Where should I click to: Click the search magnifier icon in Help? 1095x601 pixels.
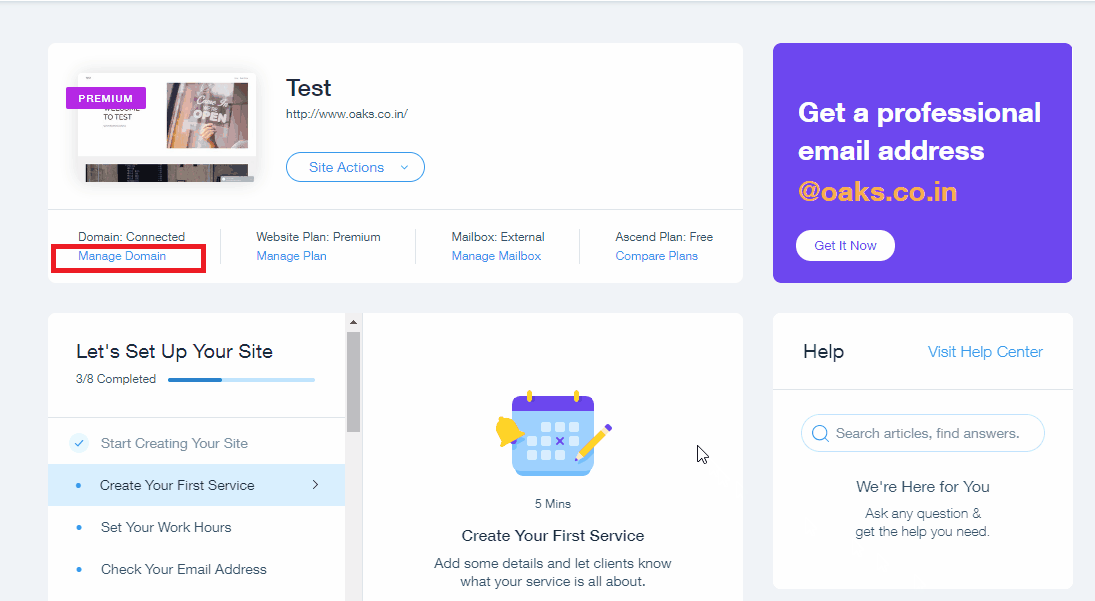click(x=820, y=433)
